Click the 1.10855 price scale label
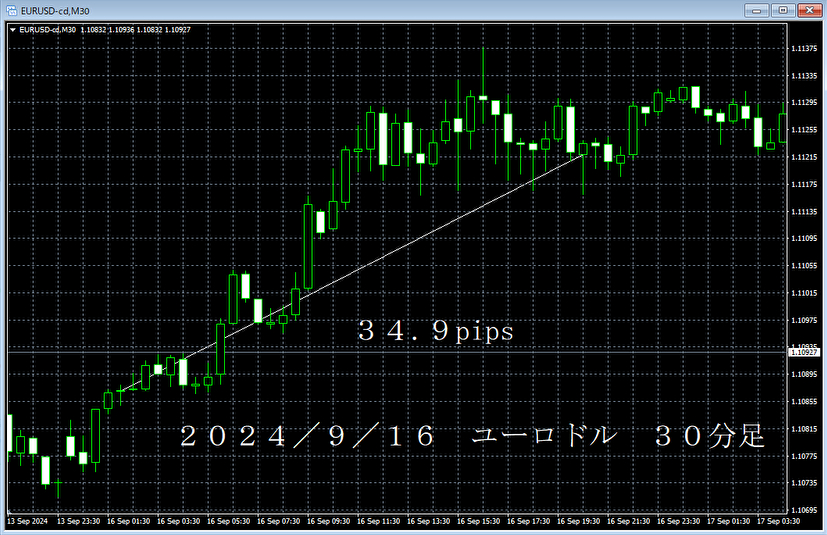Image resolution: width=827 pixels, height=535 pixels. pyautogui.click(x=804, y=402)
